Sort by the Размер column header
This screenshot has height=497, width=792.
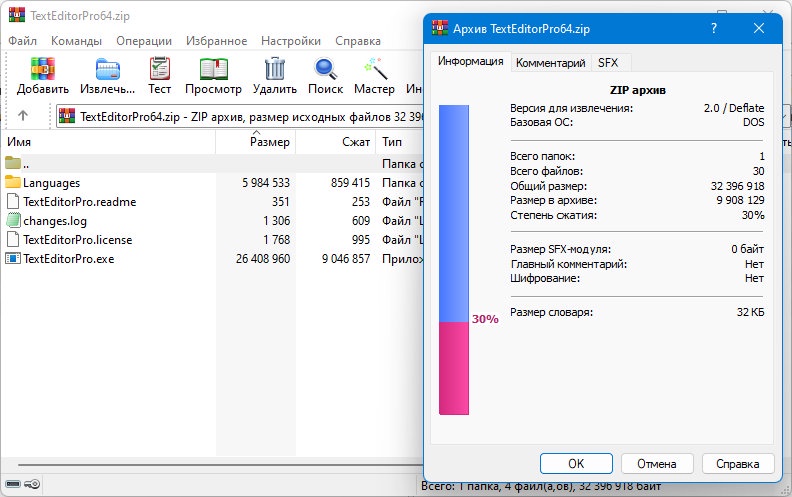pos(256,142)
